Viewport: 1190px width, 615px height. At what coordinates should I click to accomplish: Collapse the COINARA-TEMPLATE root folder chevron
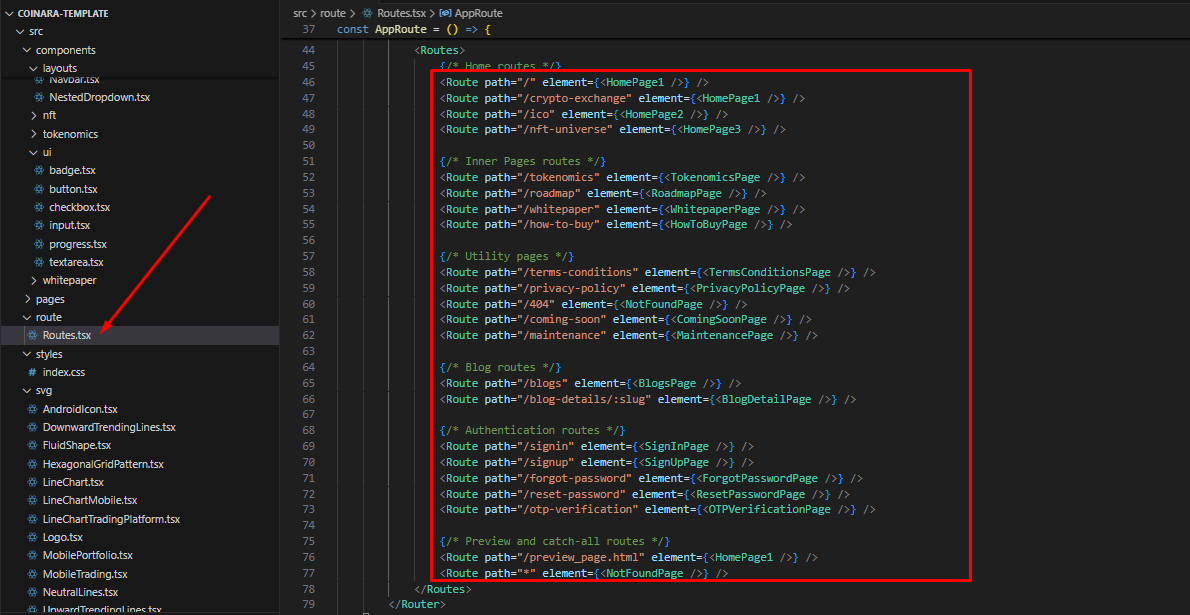point(8,14)
